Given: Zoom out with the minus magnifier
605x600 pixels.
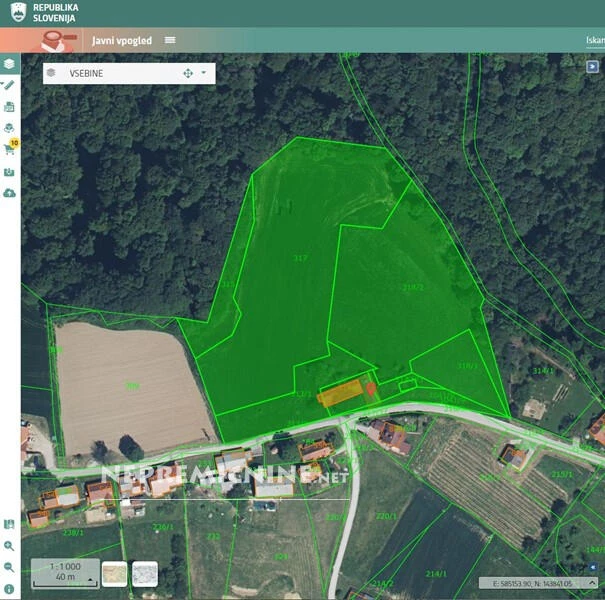Looking at the screenshot, I should click(9, 568).
